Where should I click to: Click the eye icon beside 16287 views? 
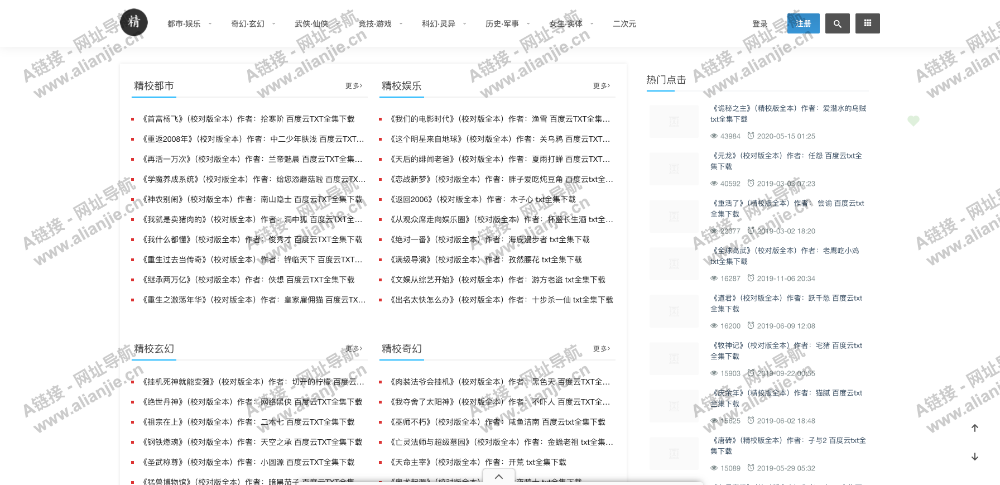(714, 278)
